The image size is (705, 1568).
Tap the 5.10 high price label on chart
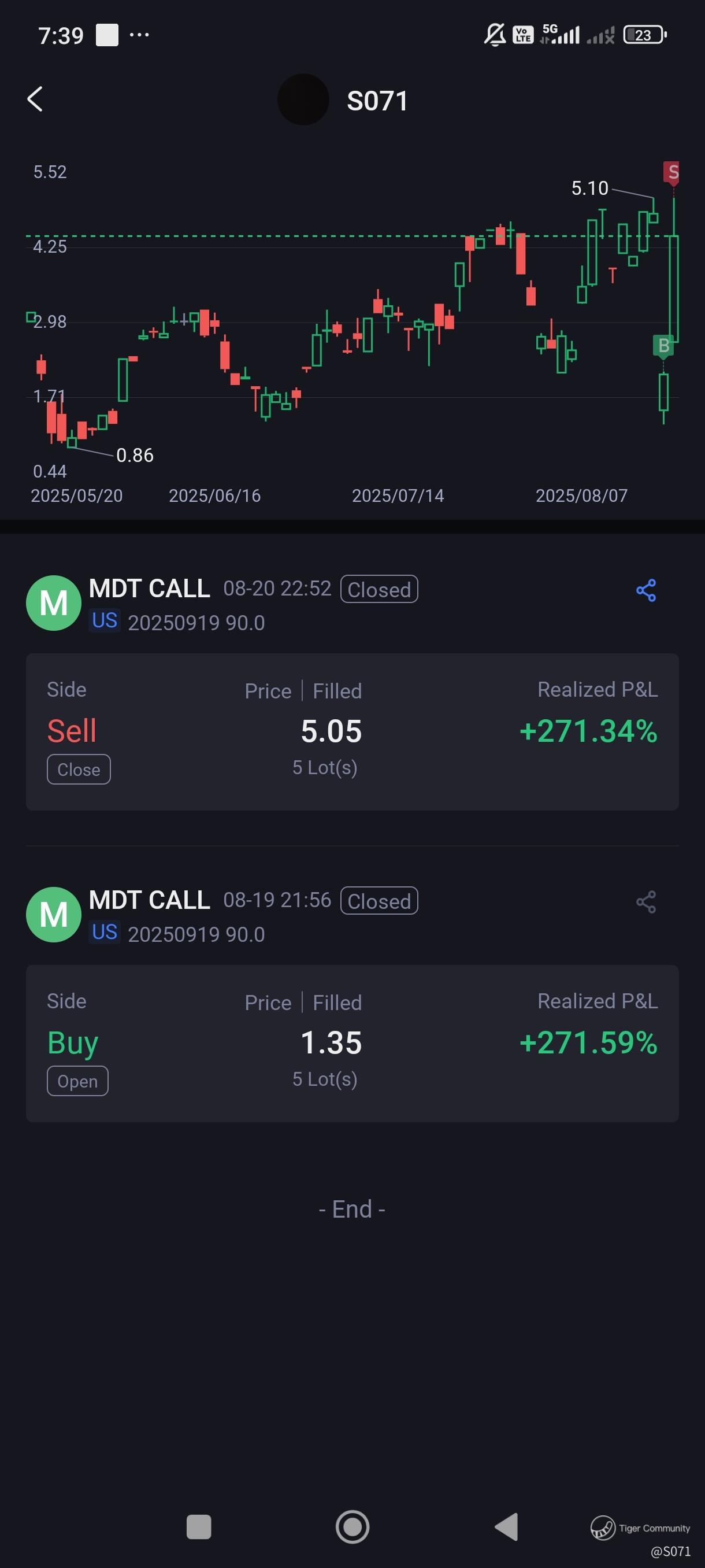pyautogui.click(x=589, y=188)
